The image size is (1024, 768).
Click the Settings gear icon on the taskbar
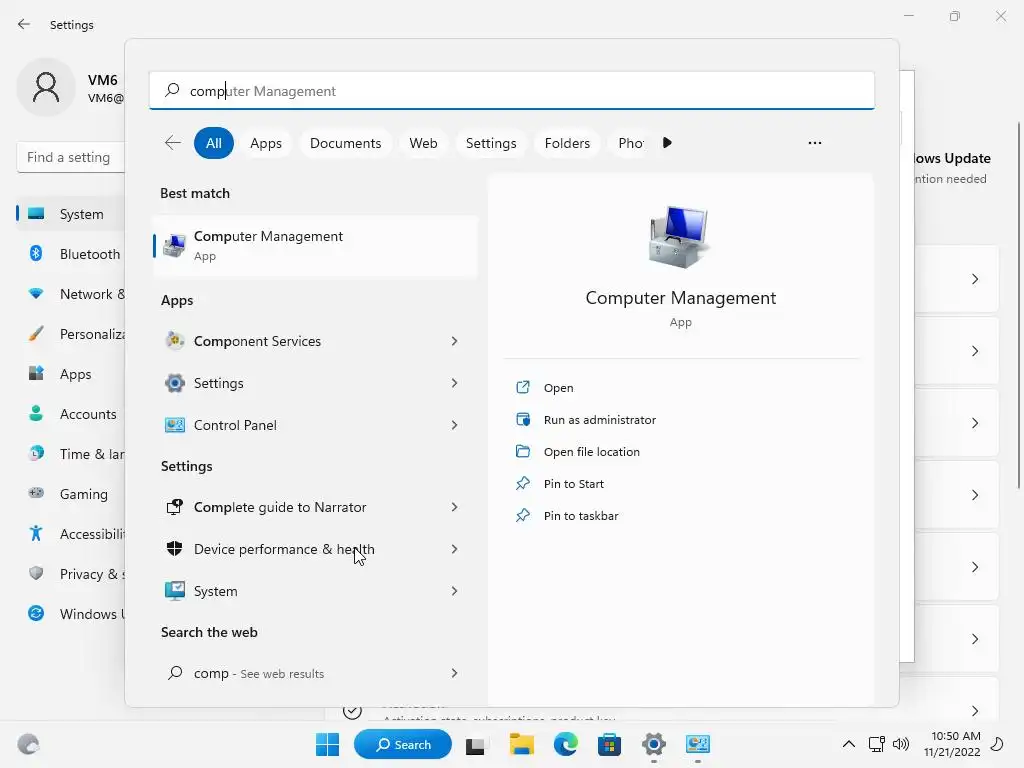click(x=654, y=744)
